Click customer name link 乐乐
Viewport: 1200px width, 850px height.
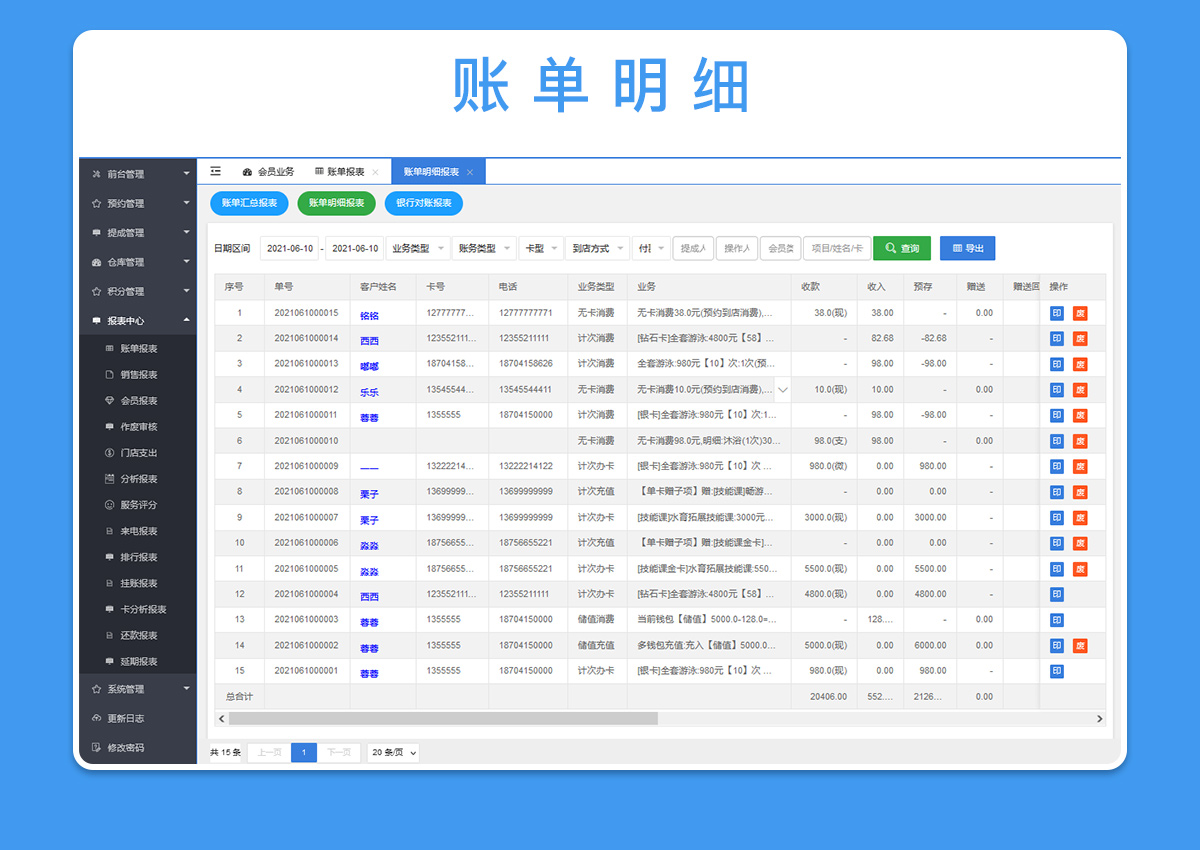click(370, 392)
